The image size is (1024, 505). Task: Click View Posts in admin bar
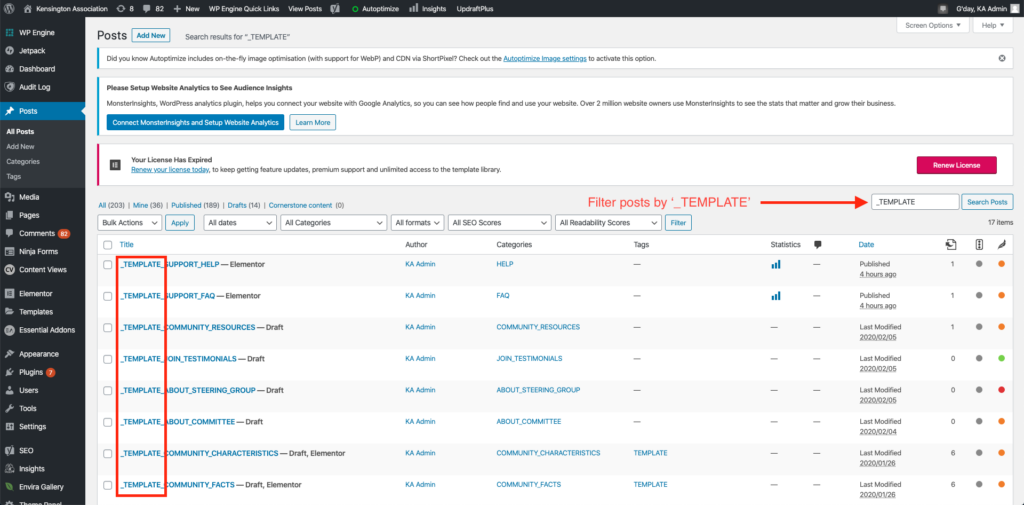point(305,9)
